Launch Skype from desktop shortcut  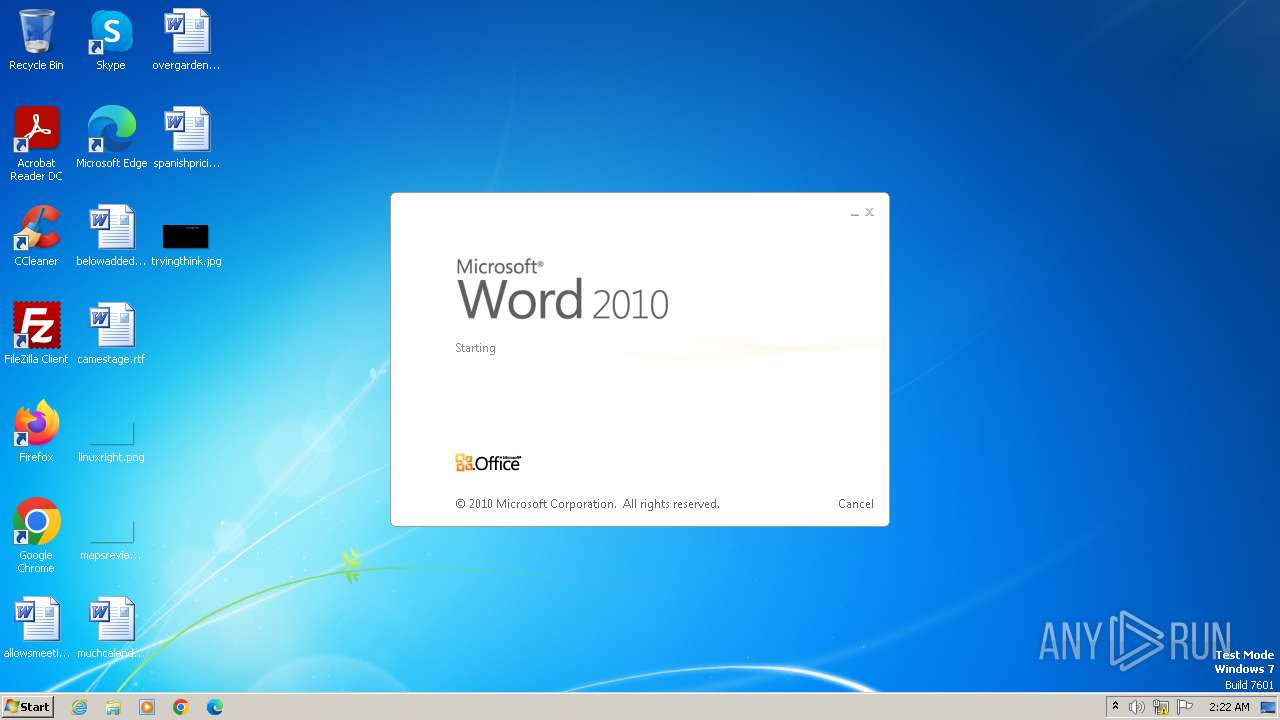click(x=111, y=40)
